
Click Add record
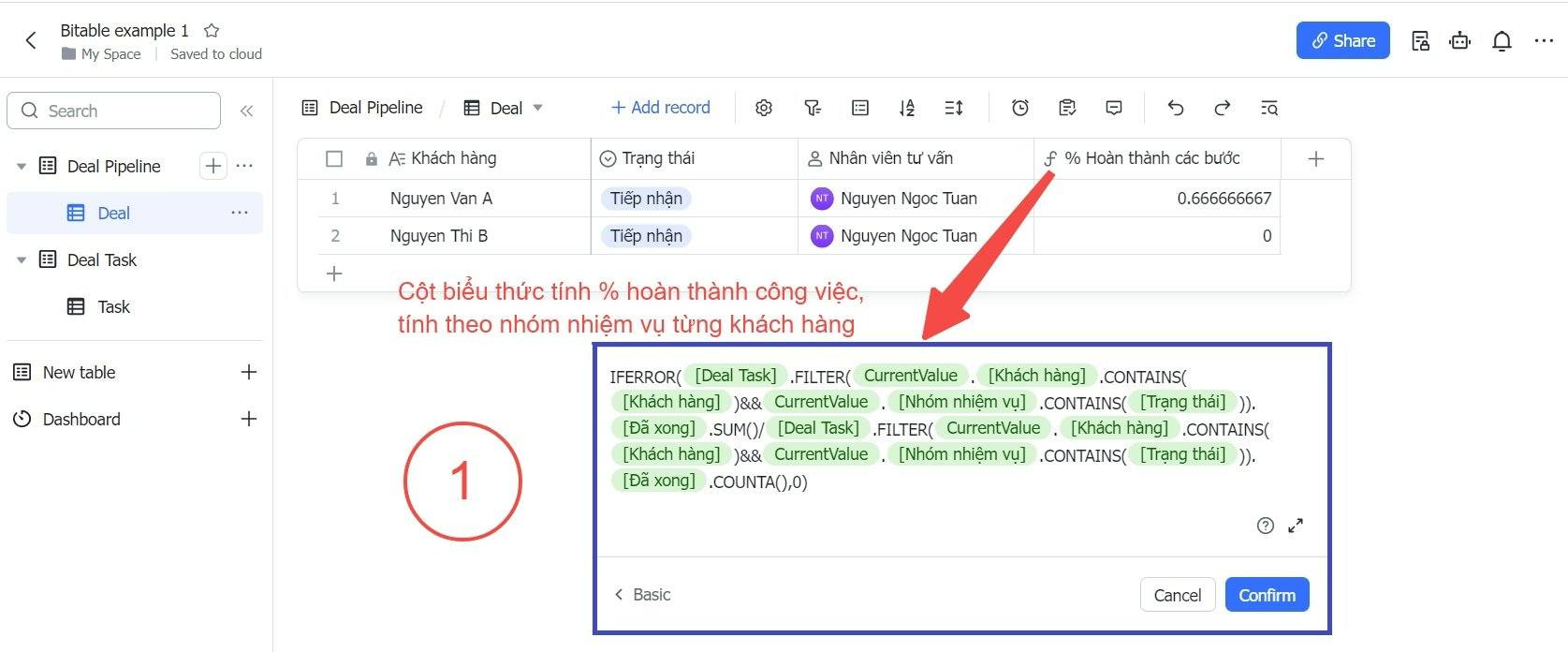(661, 108)
